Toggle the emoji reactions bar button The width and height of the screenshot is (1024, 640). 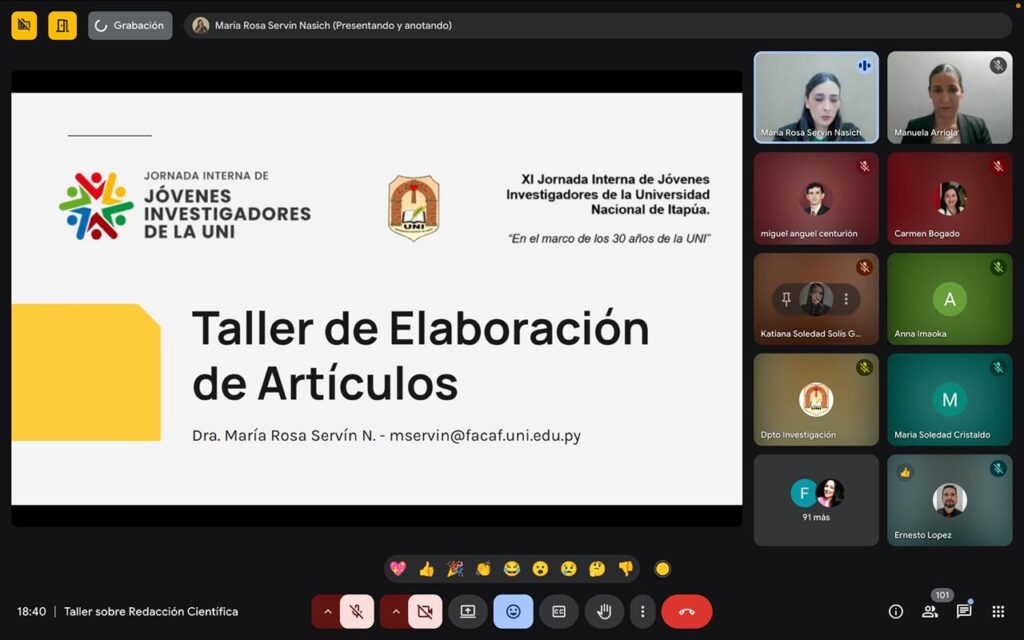pos(513,611)
